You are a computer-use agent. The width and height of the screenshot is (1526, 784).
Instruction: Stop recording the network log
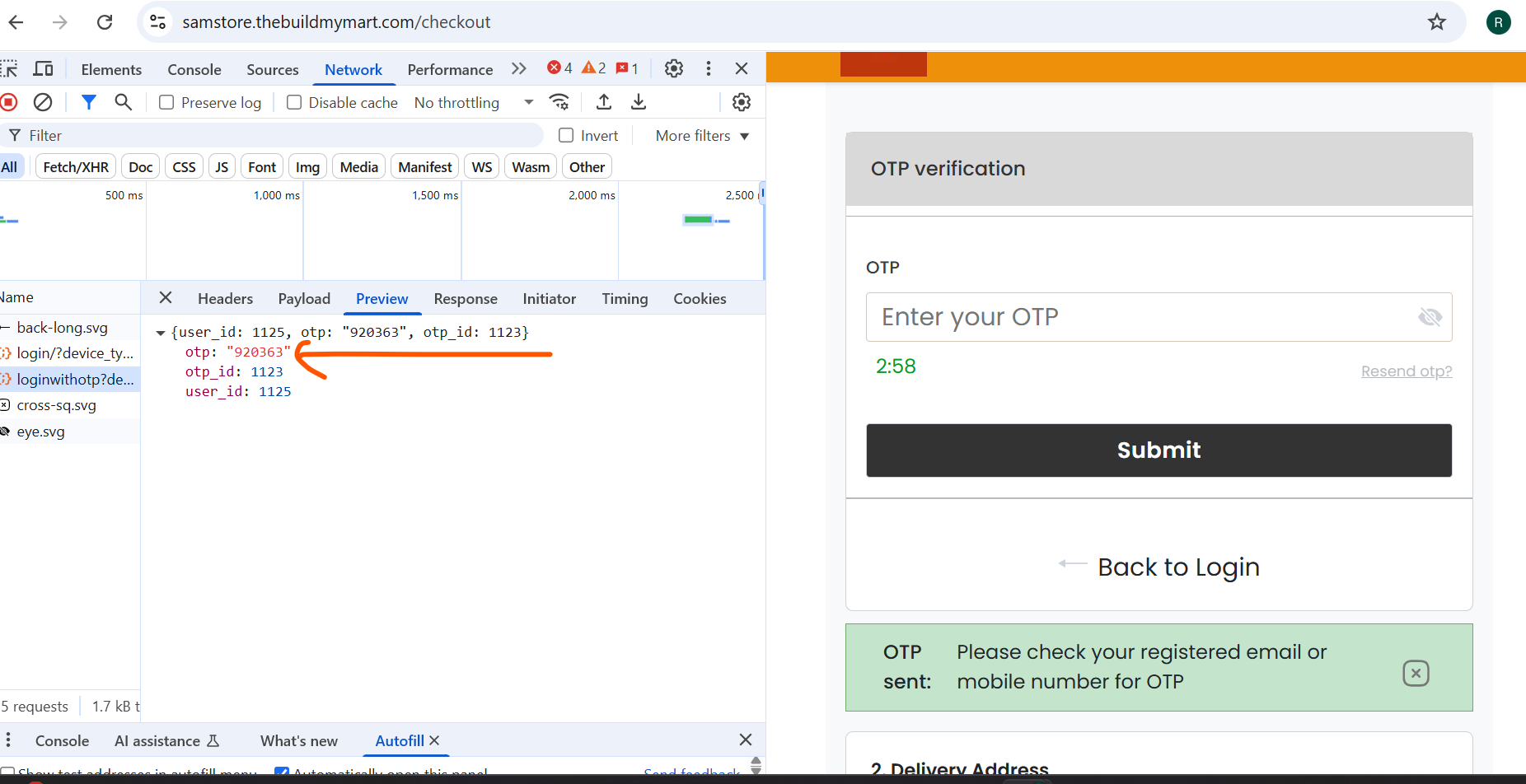tap(9, 102)
